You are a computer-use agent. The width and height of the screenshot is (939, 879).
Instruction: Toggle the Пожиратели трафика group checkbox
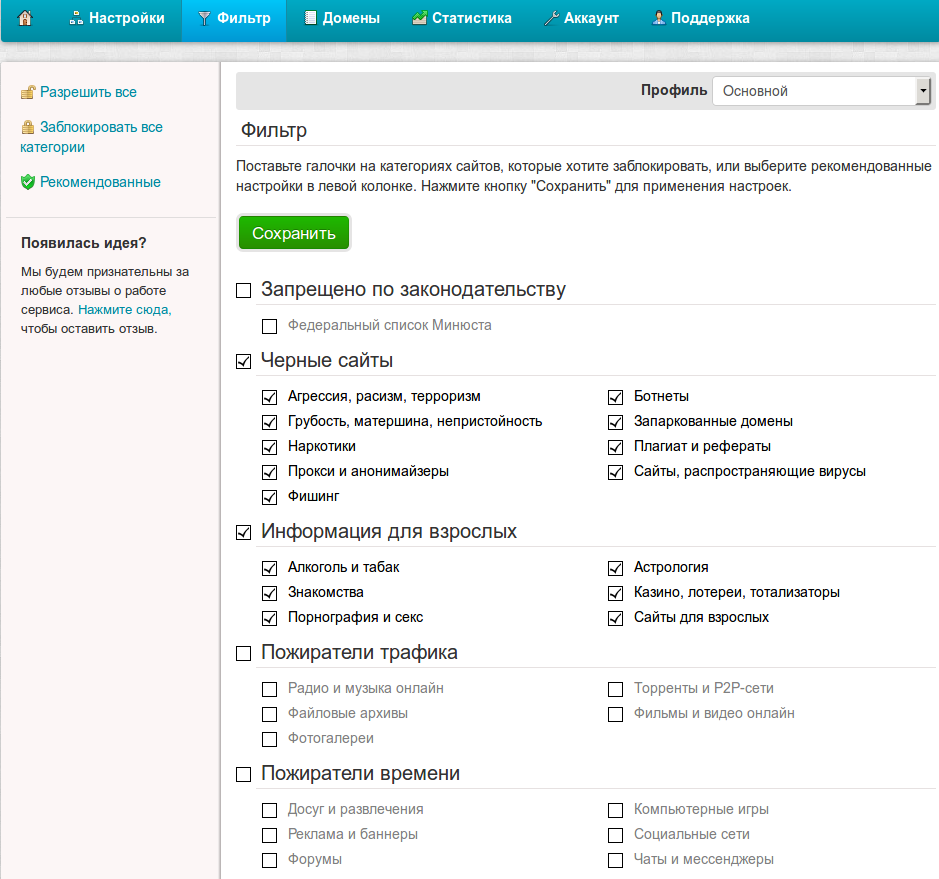pos(243,654)
